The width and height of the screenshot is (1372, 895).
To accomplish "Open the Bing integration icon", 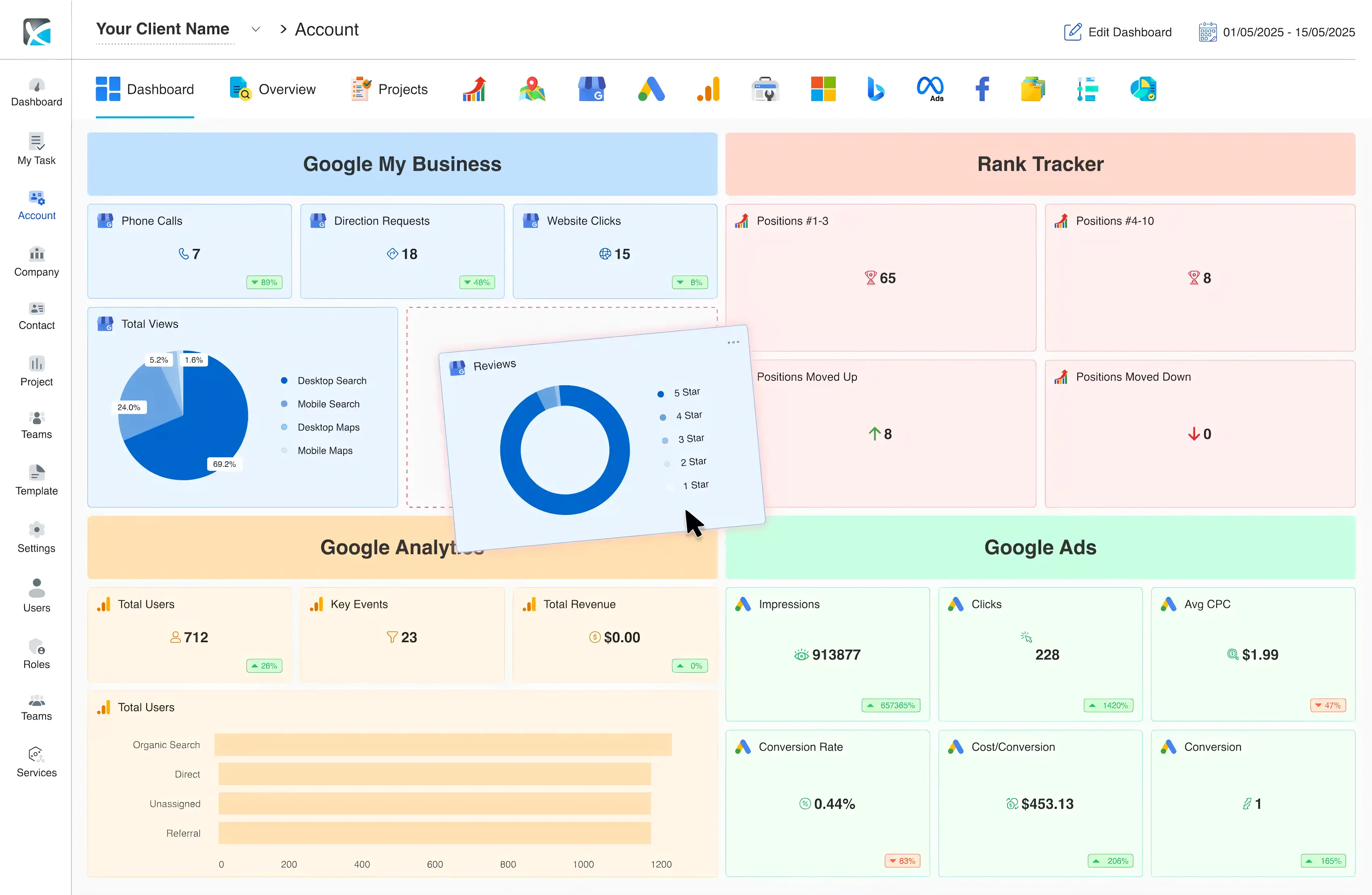I will [x=876, y=89].
